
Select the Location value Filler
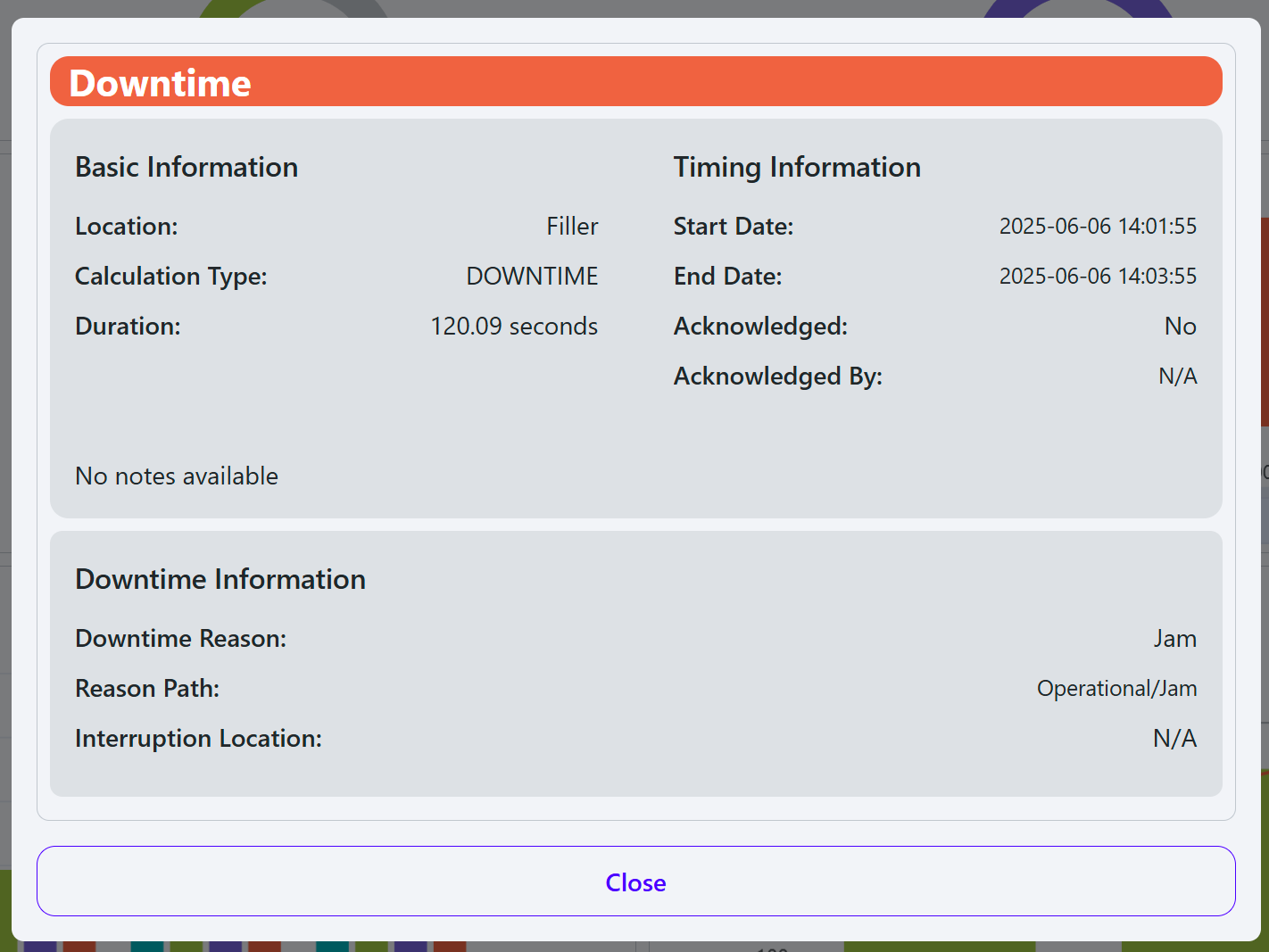(x=572, y=227)
